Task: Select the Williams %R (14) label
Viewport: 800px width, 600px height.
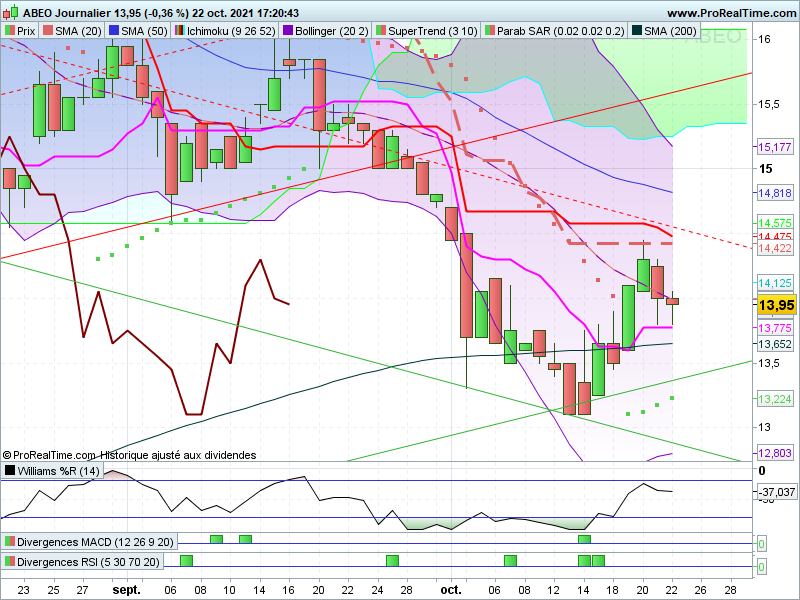Action: (58, 470)
